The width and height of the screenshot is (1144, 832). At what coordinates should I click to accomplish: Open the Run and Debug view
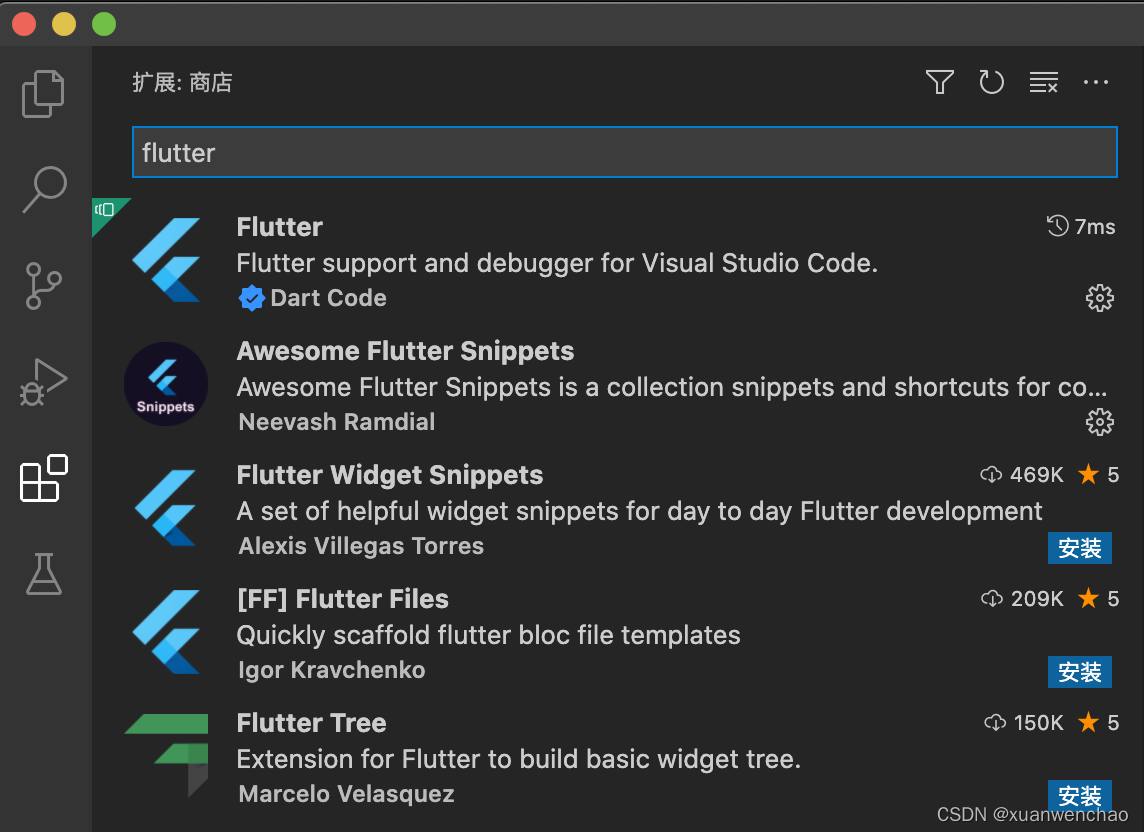click(x=44, y=382)
